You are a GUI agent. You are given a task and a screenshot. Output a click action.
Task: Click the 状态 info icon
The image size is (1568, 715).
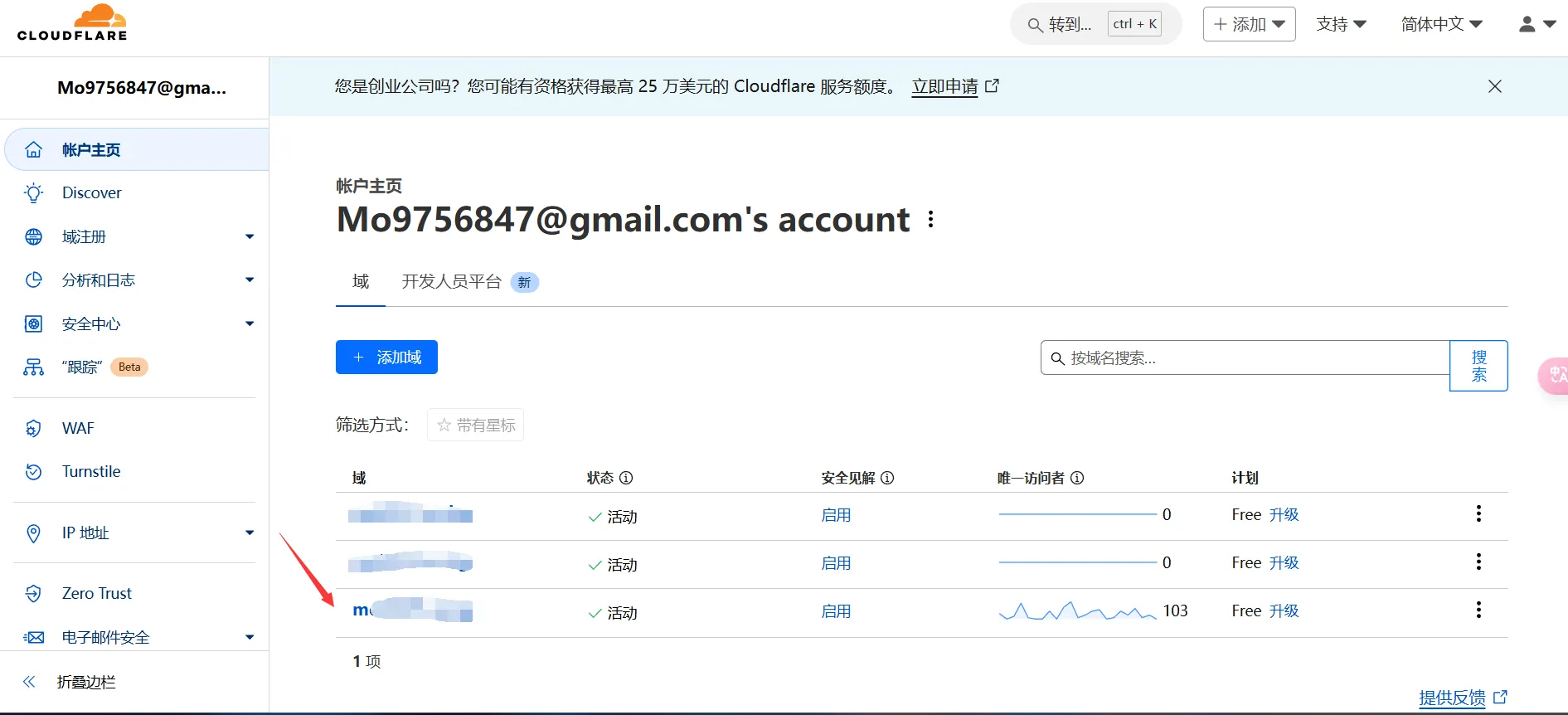point(627,478)
